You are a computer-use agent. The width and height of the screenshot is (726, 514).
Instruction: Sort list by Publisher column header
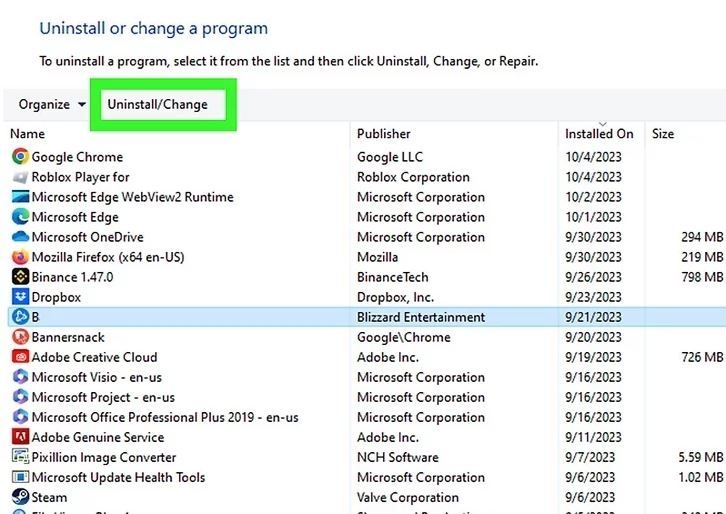pos(383,134)
